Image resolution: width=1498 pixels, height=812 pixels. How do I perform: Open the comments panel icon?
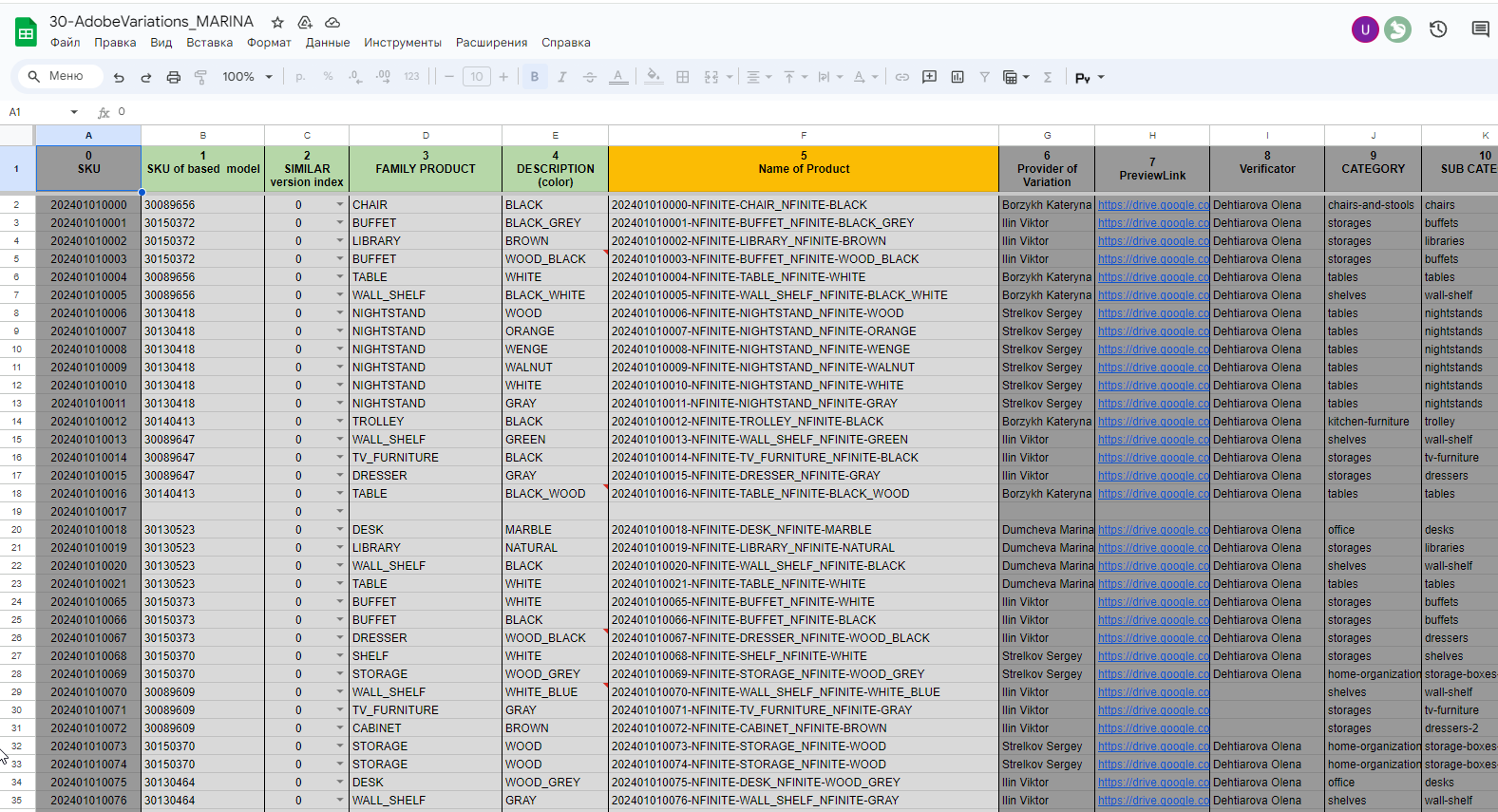click(1480, 29)
